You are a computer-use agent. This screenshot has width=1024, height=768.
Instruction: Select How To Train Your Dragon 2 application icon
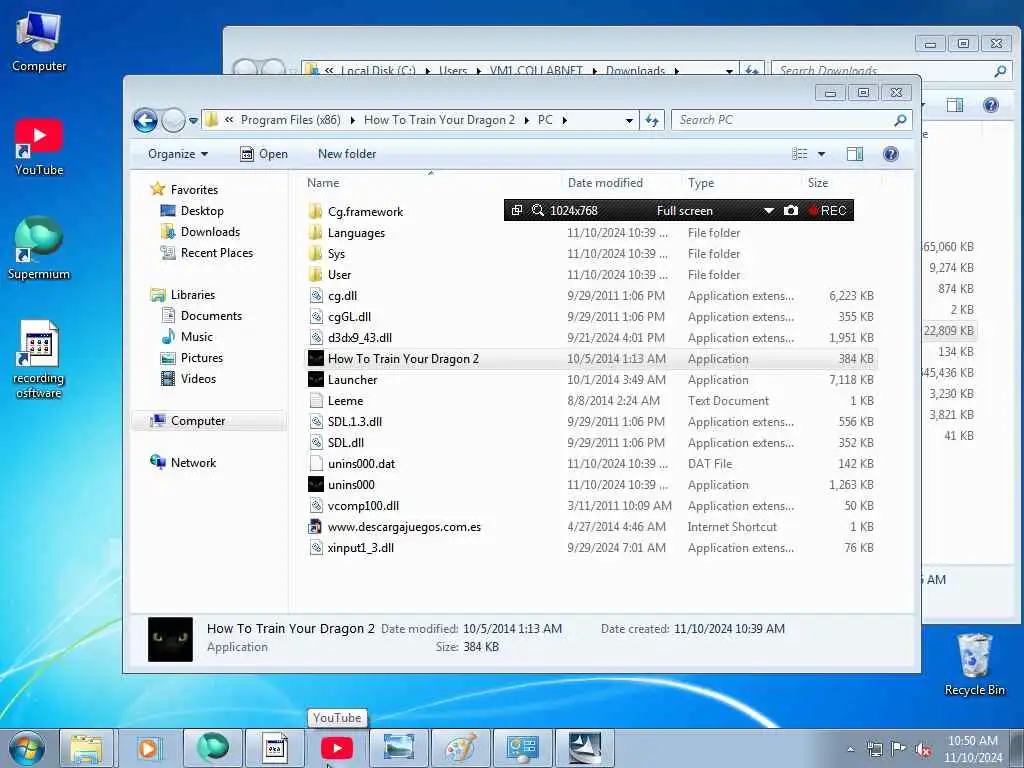tap(316, 359)
